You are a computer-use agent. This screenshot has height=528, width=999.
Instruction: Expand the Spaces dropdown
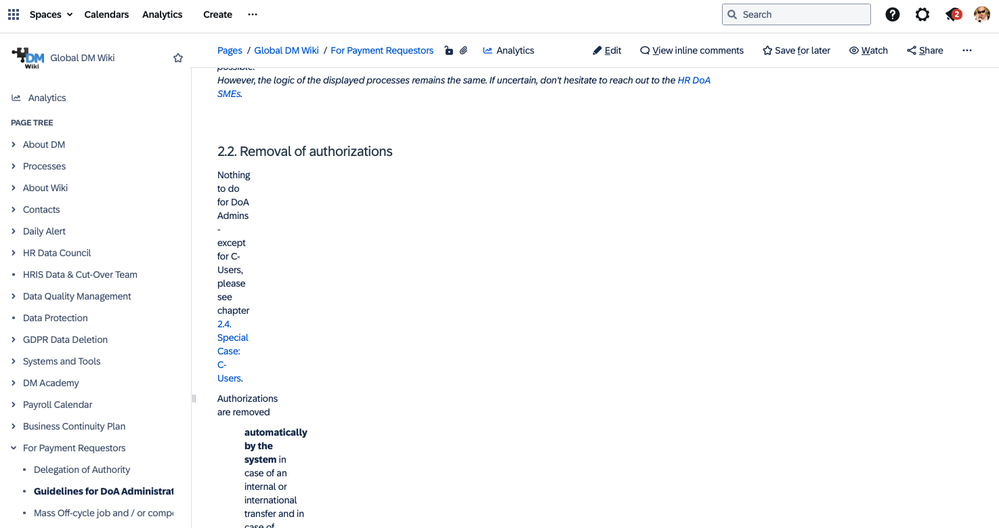click(51, 14)
